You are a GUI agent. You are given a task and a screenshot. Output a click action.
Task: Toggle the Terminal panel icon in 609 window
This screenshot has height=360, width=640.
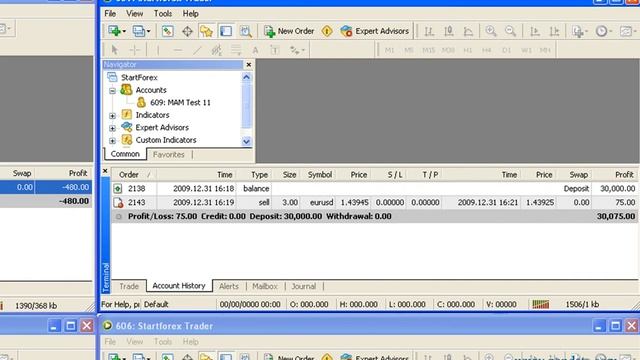226,31
